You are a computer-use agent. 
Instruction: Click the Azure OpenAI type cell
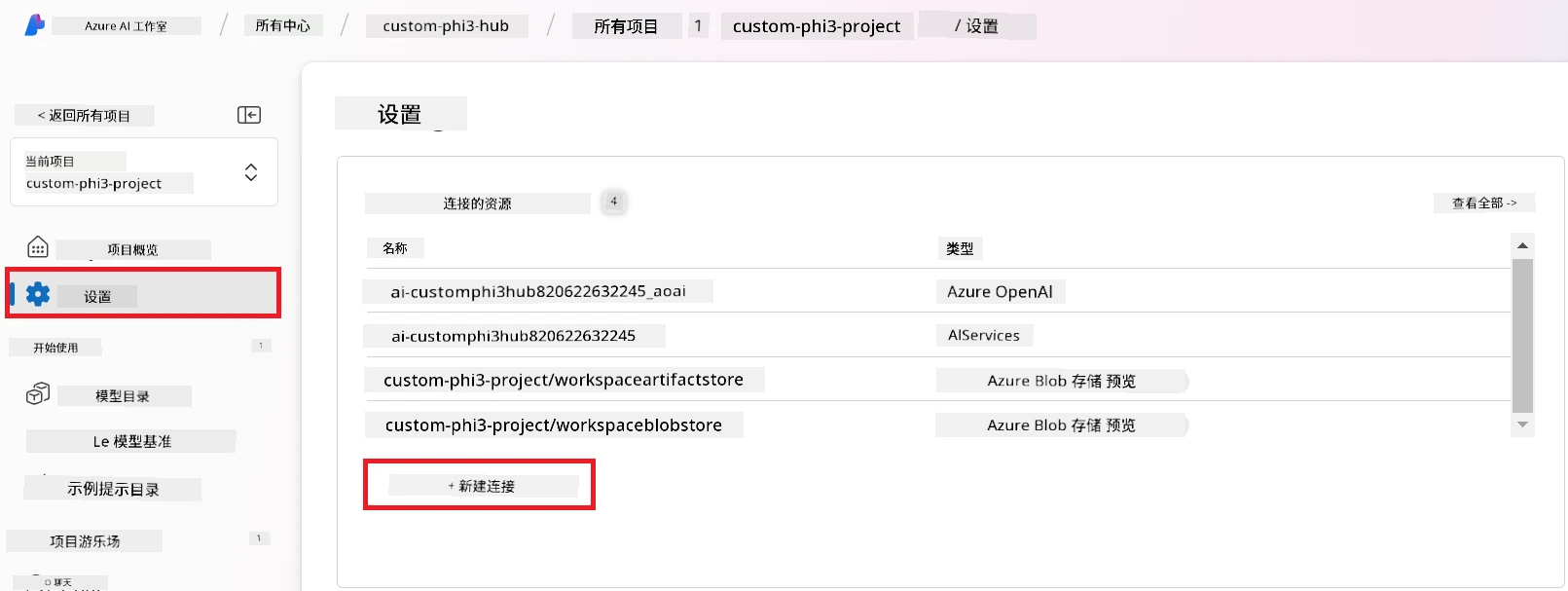pyautogui.click(x=1000, y=292)
